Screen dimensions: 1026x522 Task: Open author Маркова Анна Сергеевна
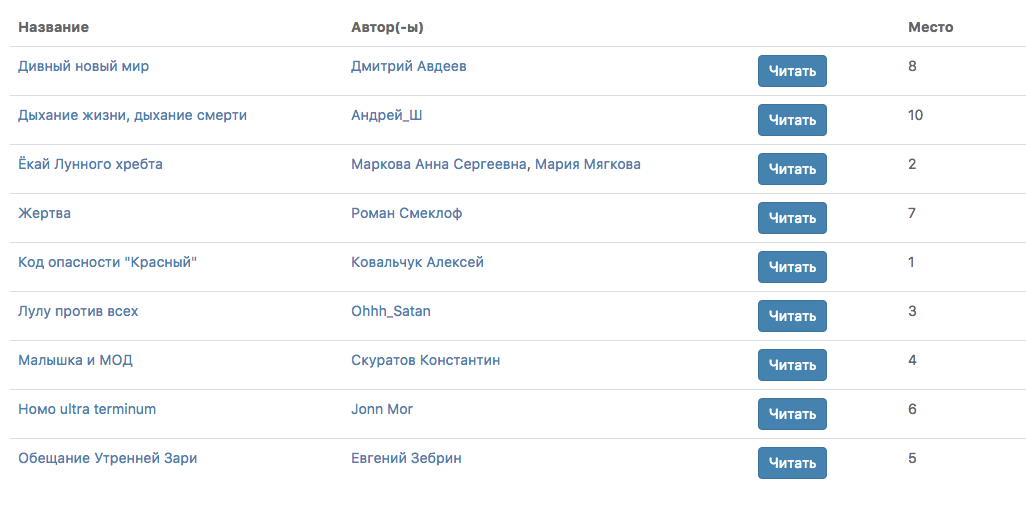pyautogui.click(x=439, y=165)
